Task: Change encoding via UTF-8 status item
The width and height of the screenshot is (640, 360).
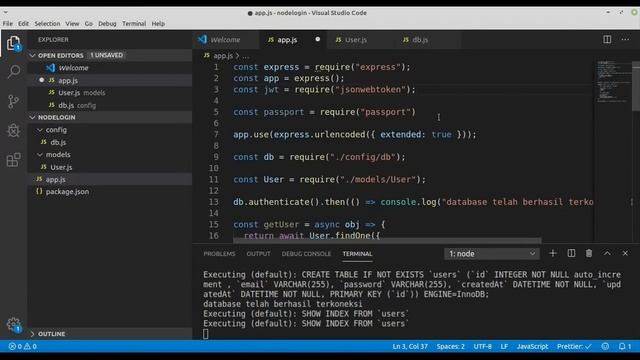Action: [x=482, y=347]
